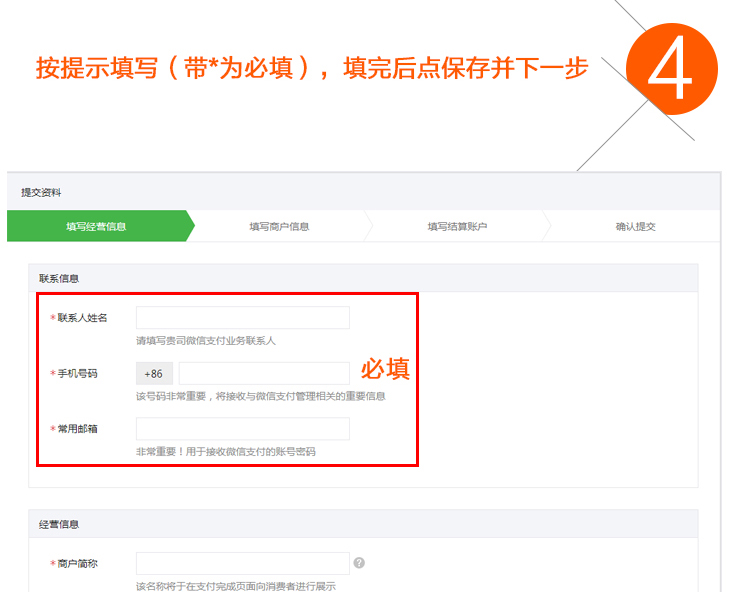This screenshot has width=734, height=592.
Task: Focus the 联系人姓名 input field
Action: click(x=242, y=318)
